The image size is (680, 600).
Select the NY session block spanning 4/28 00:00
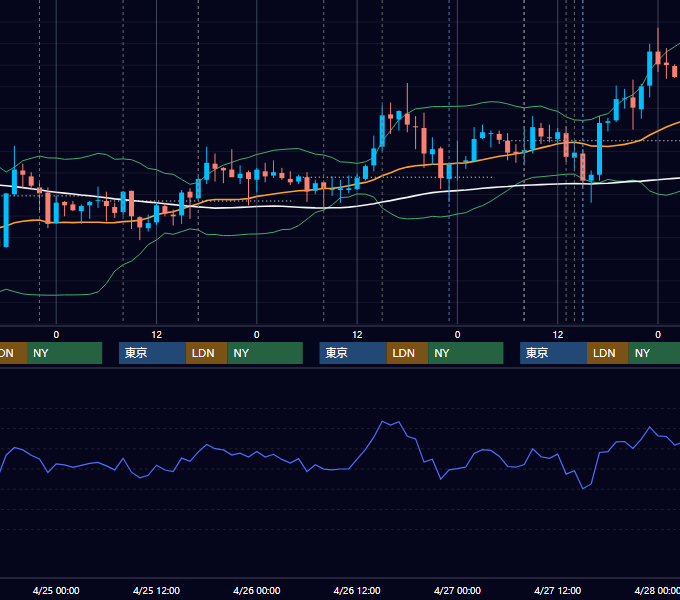click(x=654, y=353)
